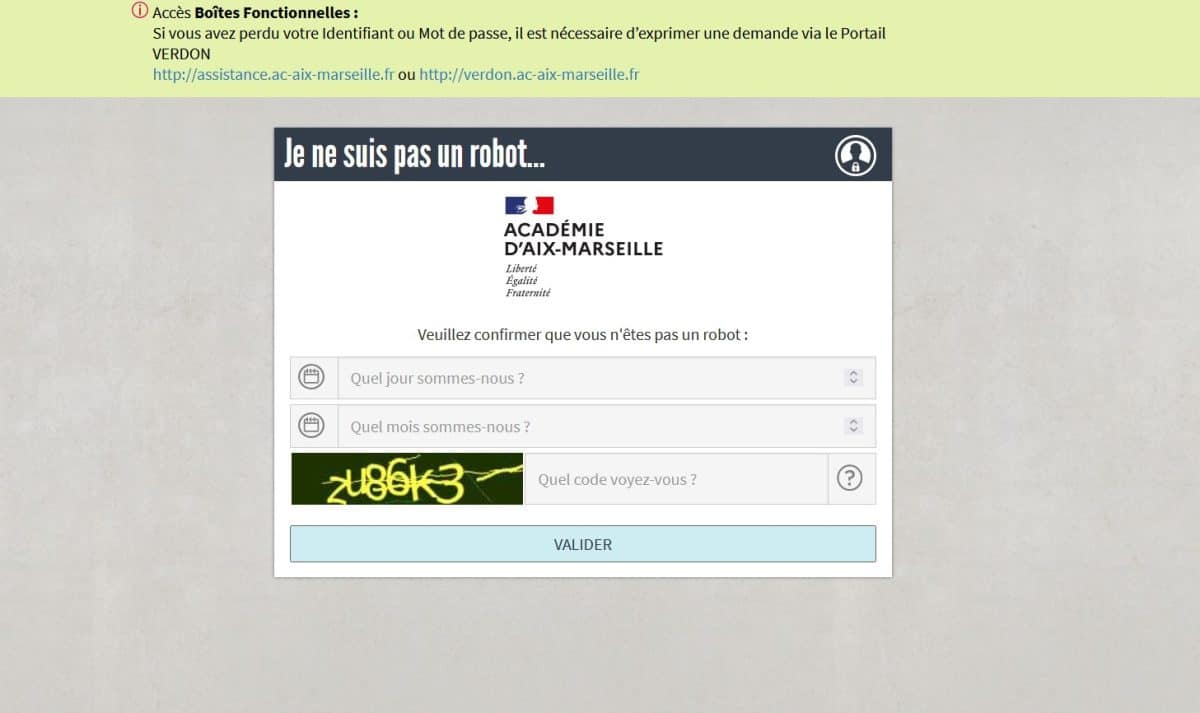Open the "Quel jour sommes-nous ?" dropdown

tap(607, 378)
